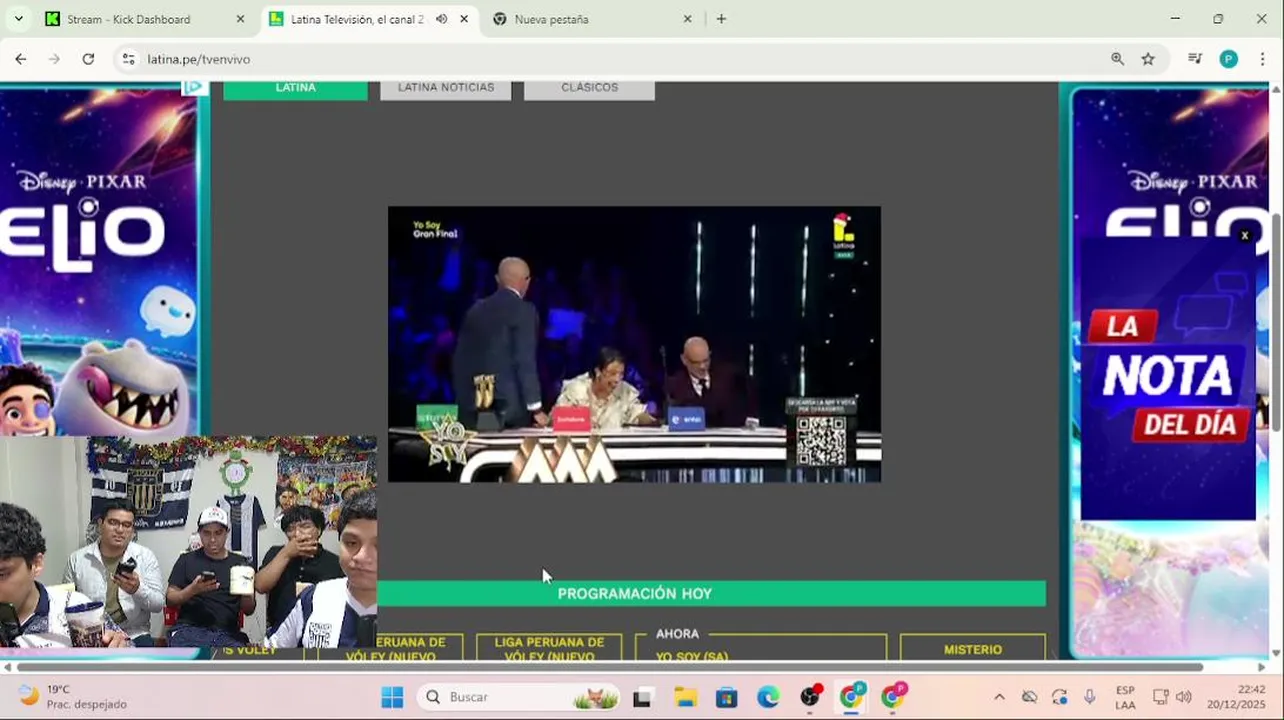Close the Stream - Kick Dashboard tab
This screenshot has width=1284, height=720.
(x=240, y=19)
